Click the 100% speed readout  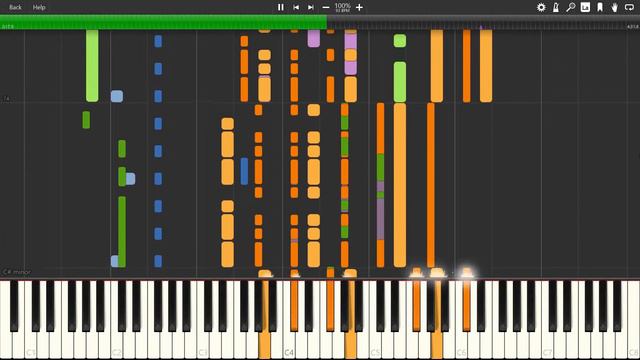coord(342,6)
